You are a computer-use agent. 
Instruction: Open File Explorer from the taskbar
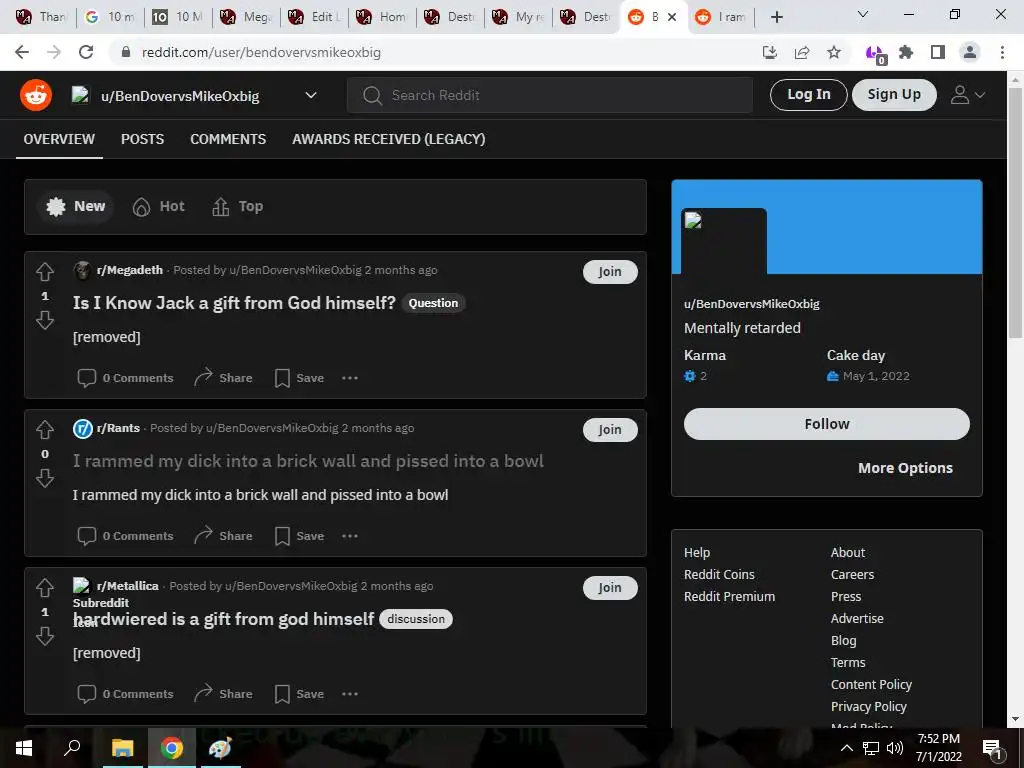pos(122,748)
